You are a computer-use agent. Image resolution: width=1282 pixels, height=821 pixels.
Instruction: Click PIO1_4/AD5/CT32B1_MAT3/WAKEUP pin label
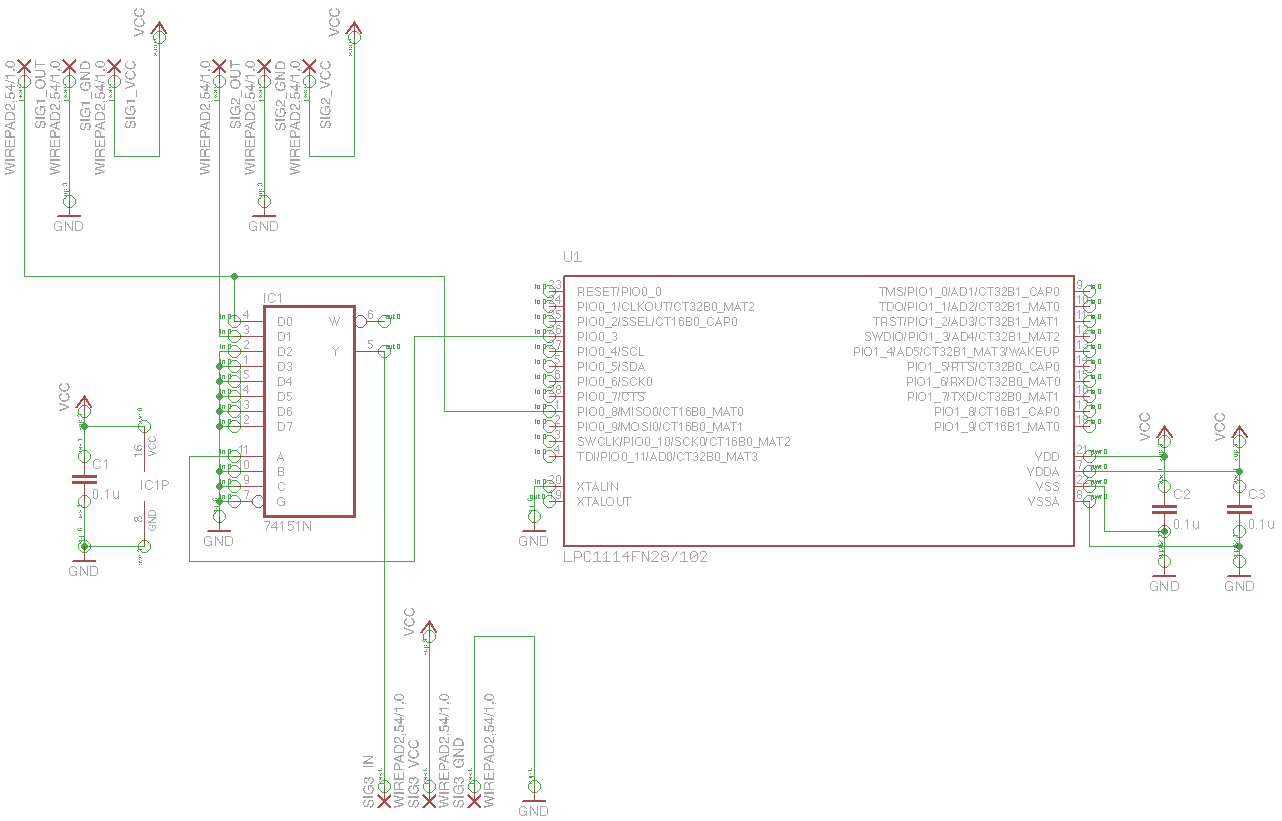[956, 352]
